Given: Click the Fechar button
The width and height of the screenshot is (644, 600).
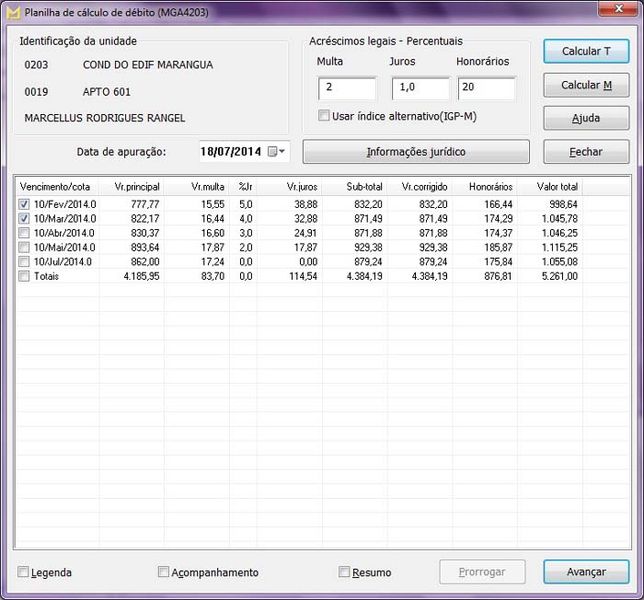Looking at the screenshot, I should click(x=586, y=152).
